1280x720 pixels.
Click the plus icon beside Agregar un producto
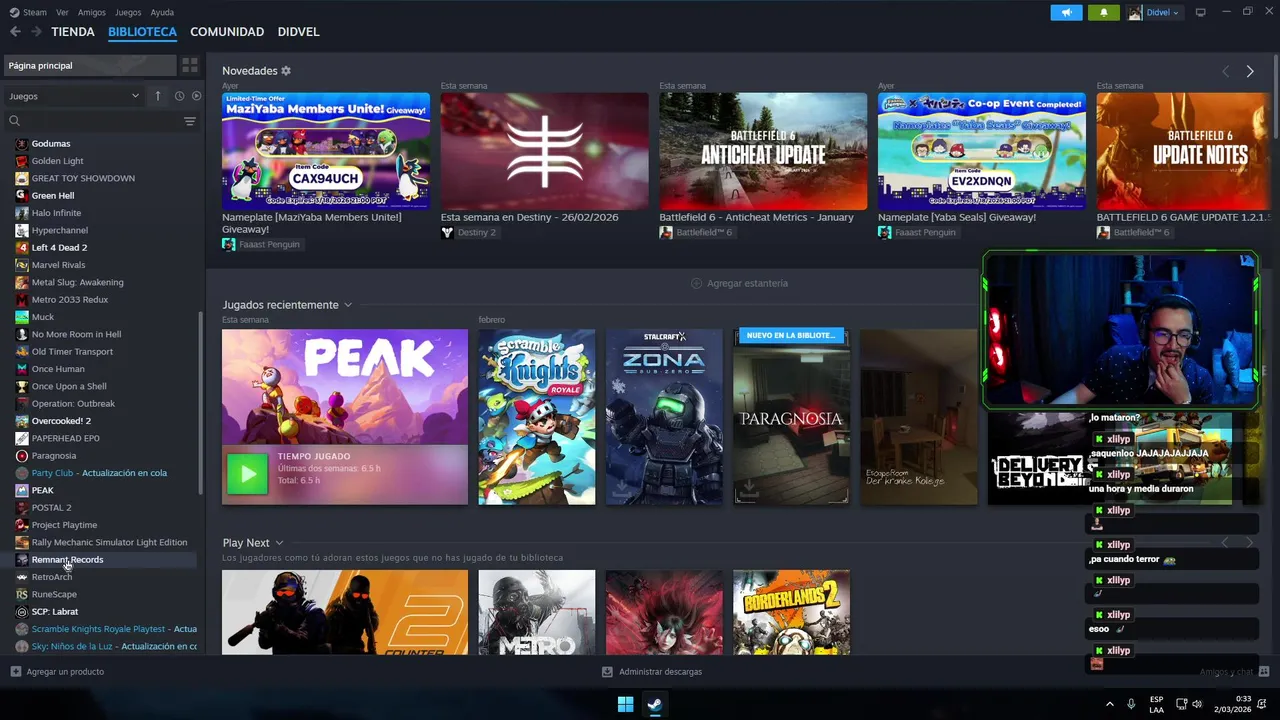[x=15, y=671]
